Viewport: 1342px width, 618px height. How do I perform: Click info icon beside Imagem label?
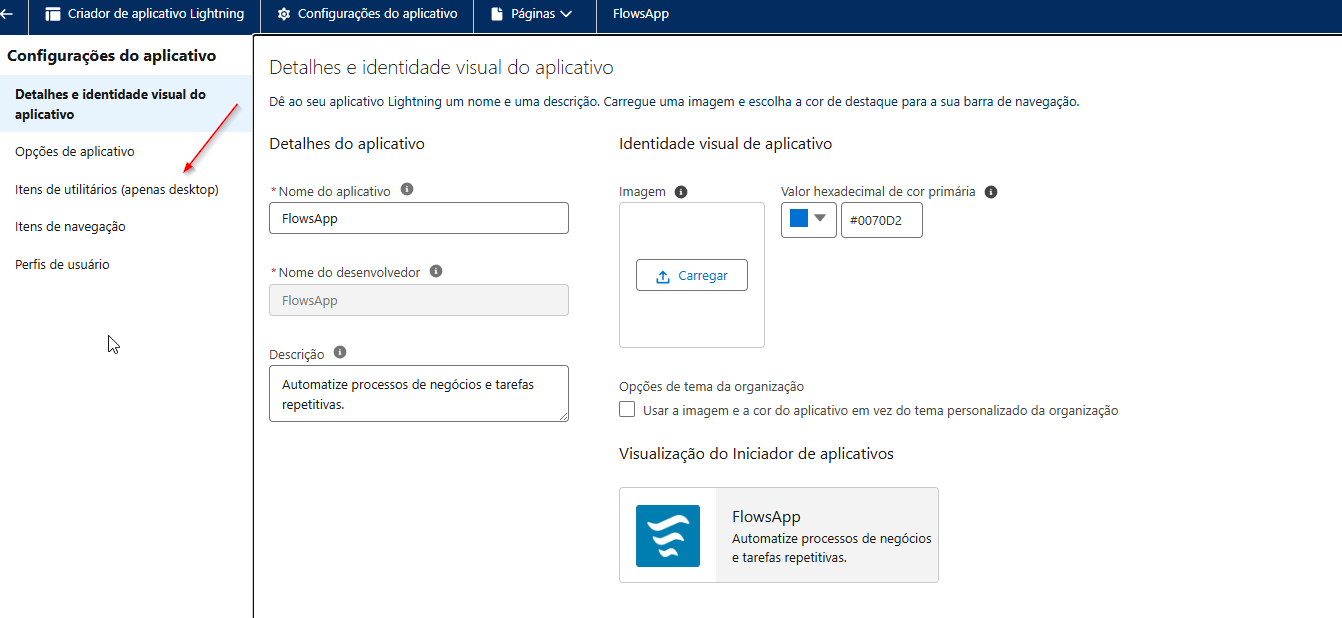681,192
